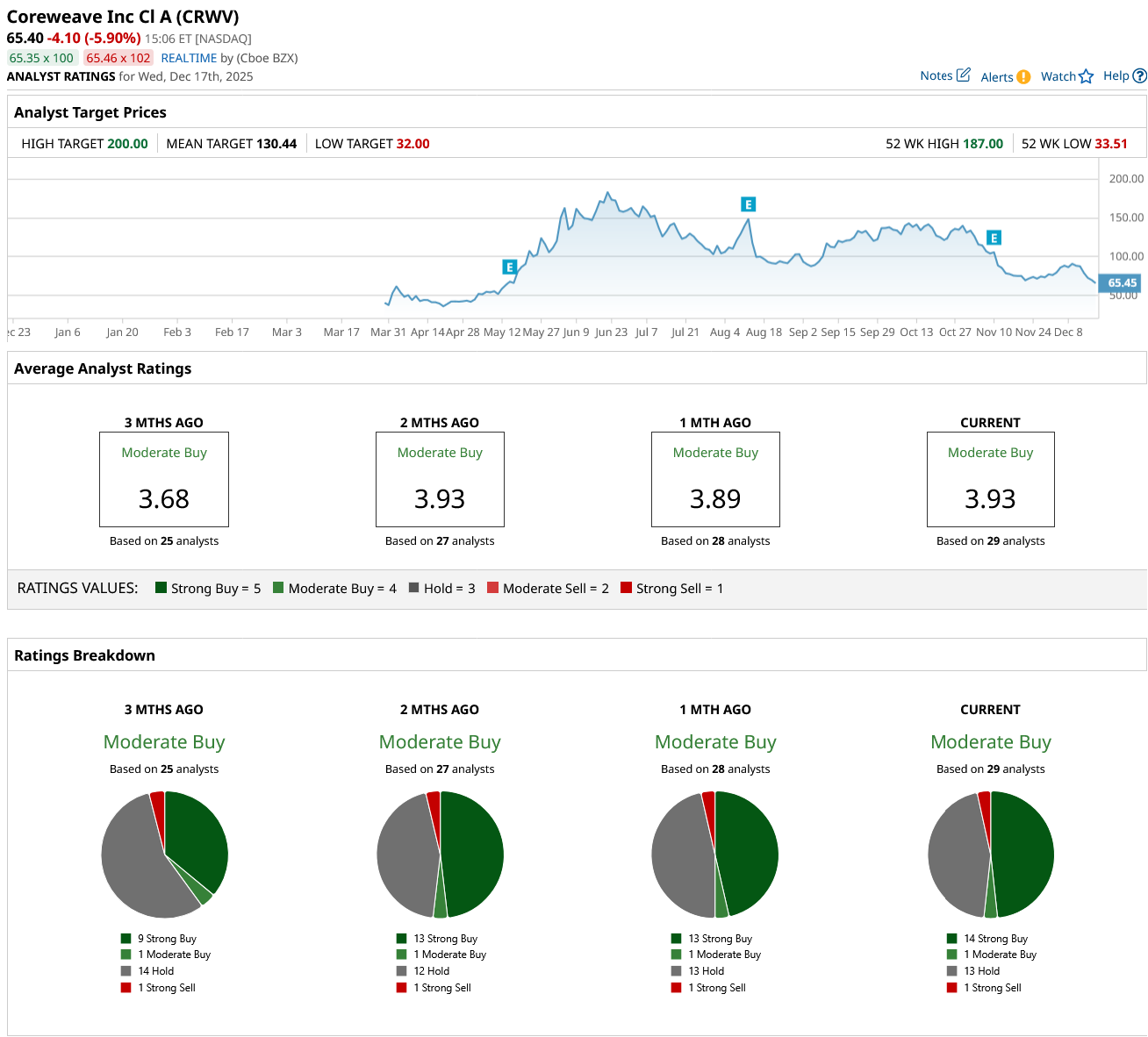Click the price change -4.10 (-5.90%)
This screenshot has height=1037, width=1148.
(94, 38)
